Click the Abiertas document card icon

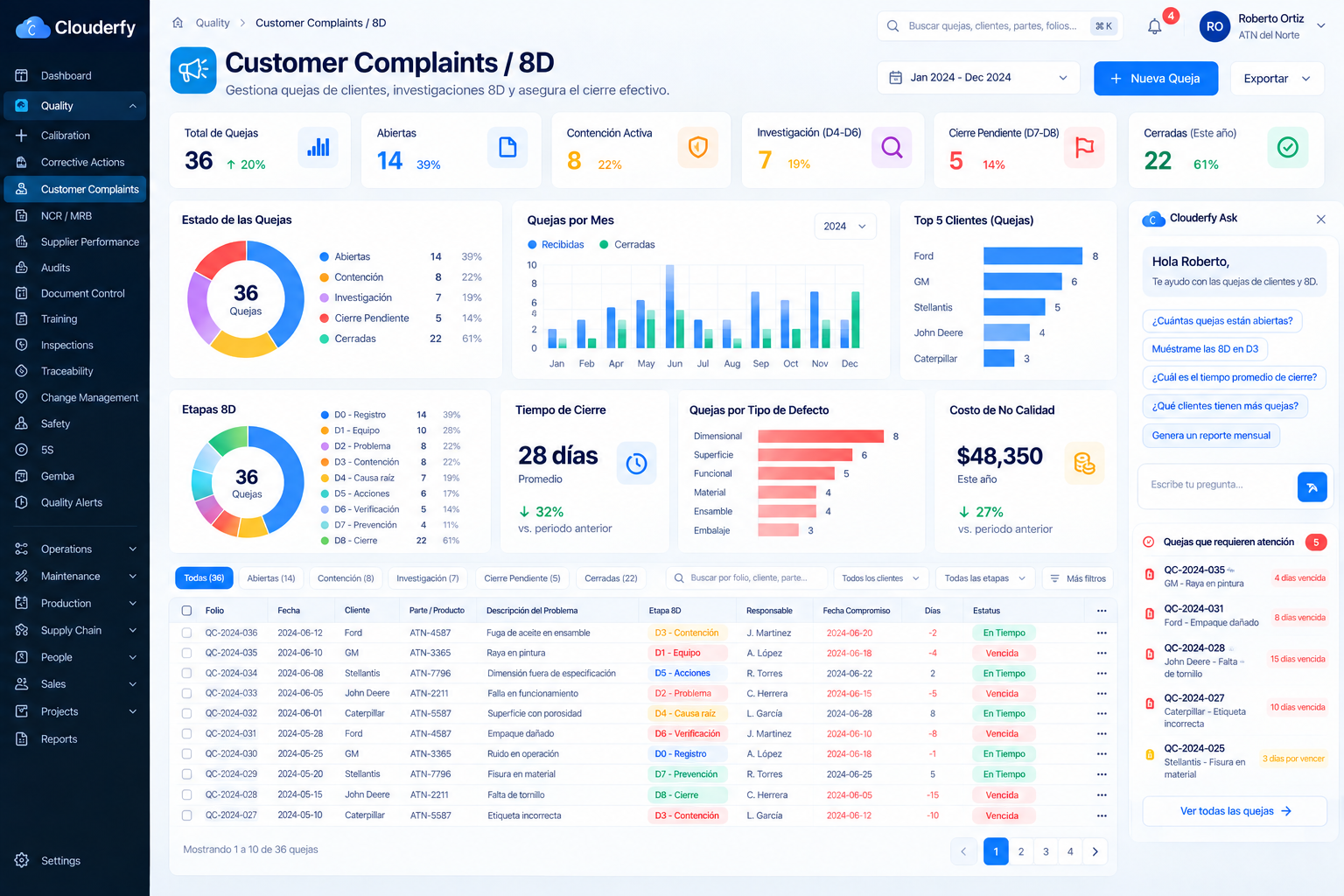(507, 147)
